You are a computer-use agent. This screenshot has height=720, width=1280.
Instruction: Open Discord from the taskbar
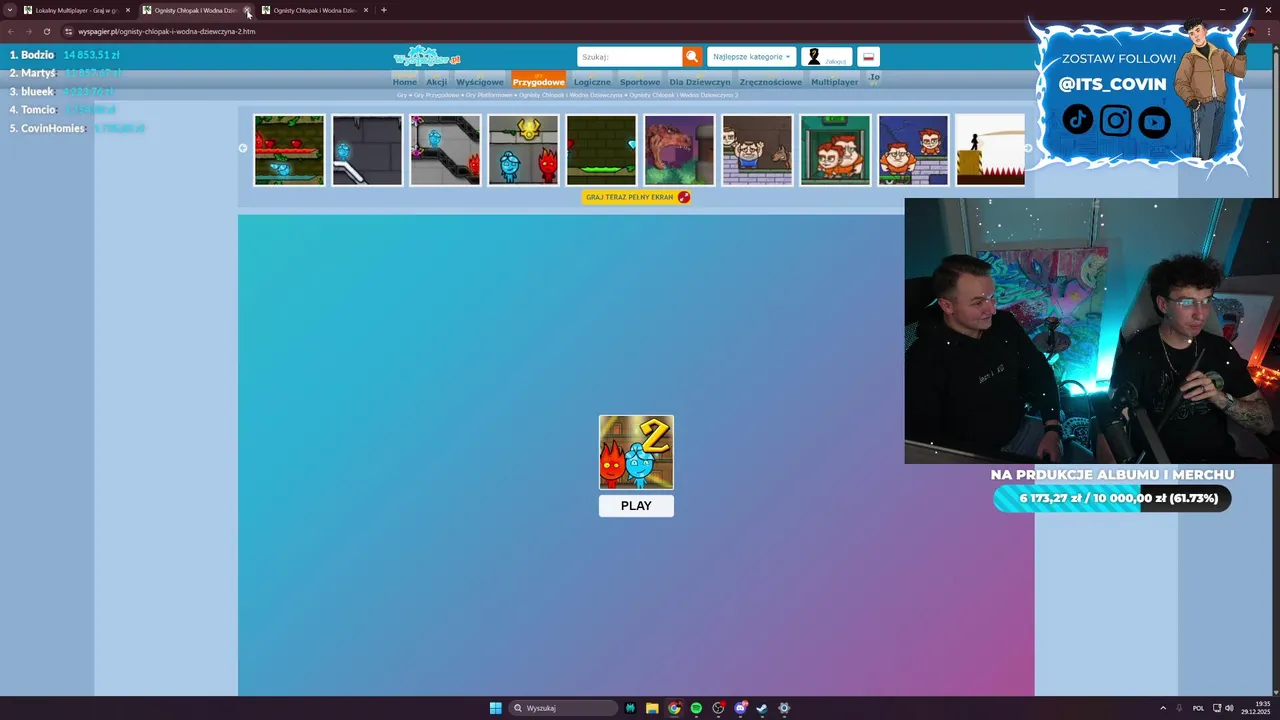point(740,708)
